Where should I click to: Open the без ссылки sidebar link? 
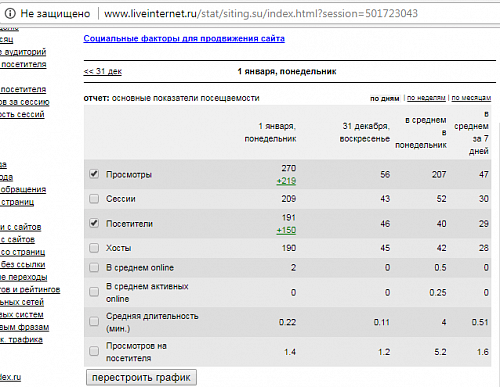(x=23, y=264)
